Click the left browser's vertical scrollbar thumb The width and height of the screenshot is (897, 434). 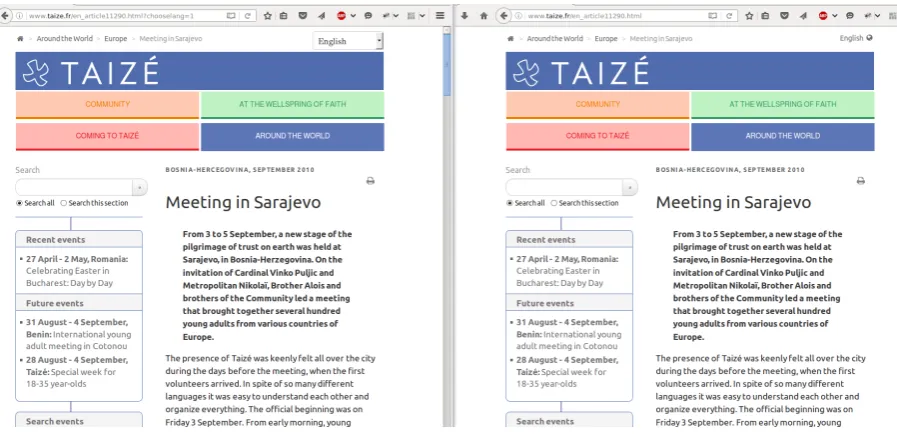(447, 64)
